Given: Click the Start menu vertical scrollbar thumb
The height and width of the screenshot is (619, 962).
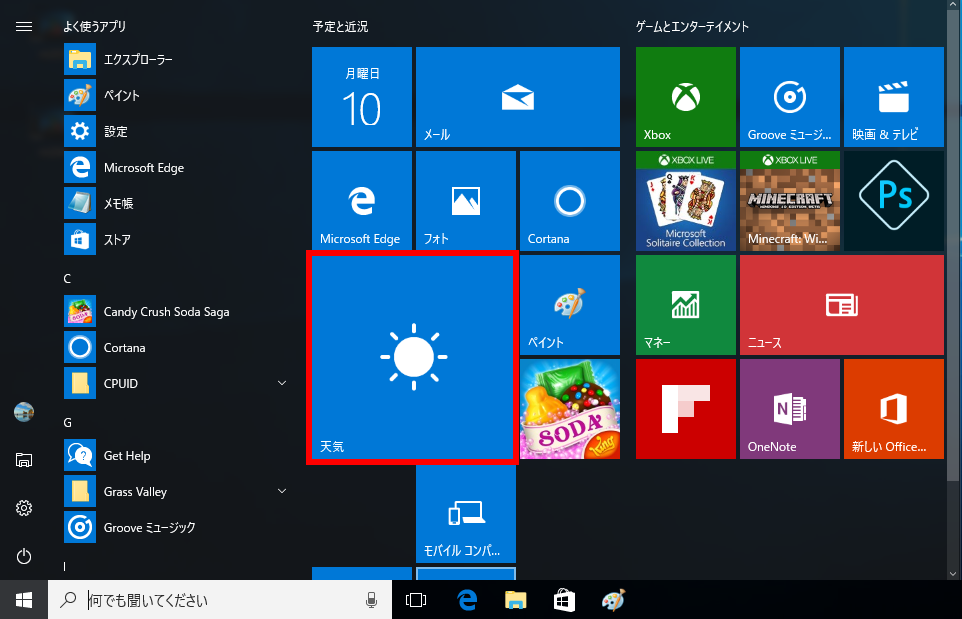Looking at the screenshot, I should [x=953, y=245].
